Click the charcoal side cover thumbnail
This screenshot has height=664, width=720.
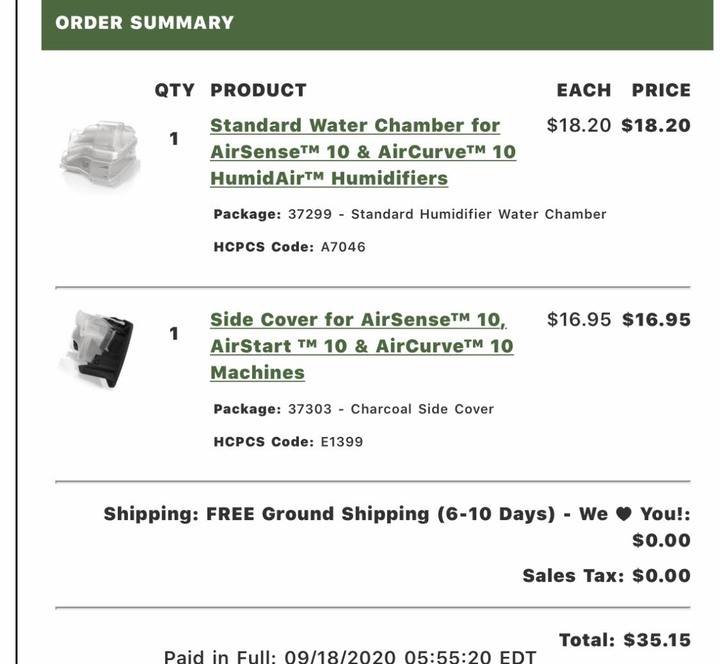click(x=98, y=349)
